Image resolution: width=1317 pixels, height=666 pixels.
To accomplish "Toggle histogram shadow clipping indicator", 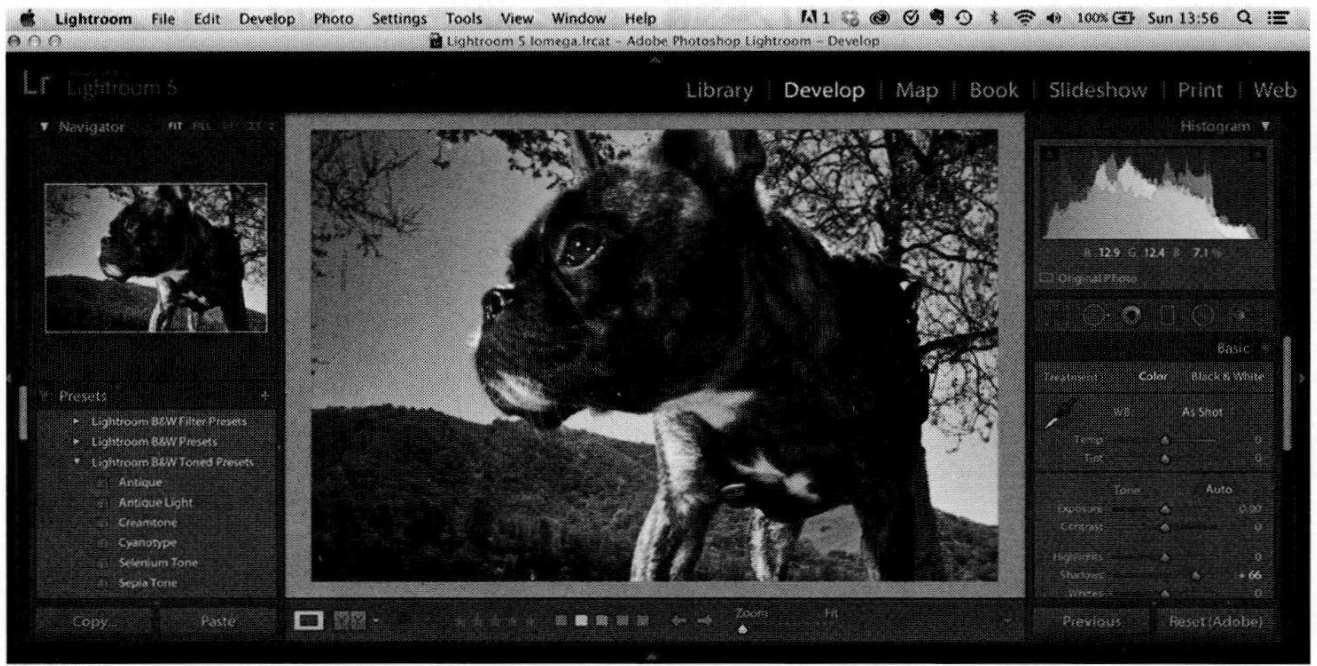I will coord(1048,154).
